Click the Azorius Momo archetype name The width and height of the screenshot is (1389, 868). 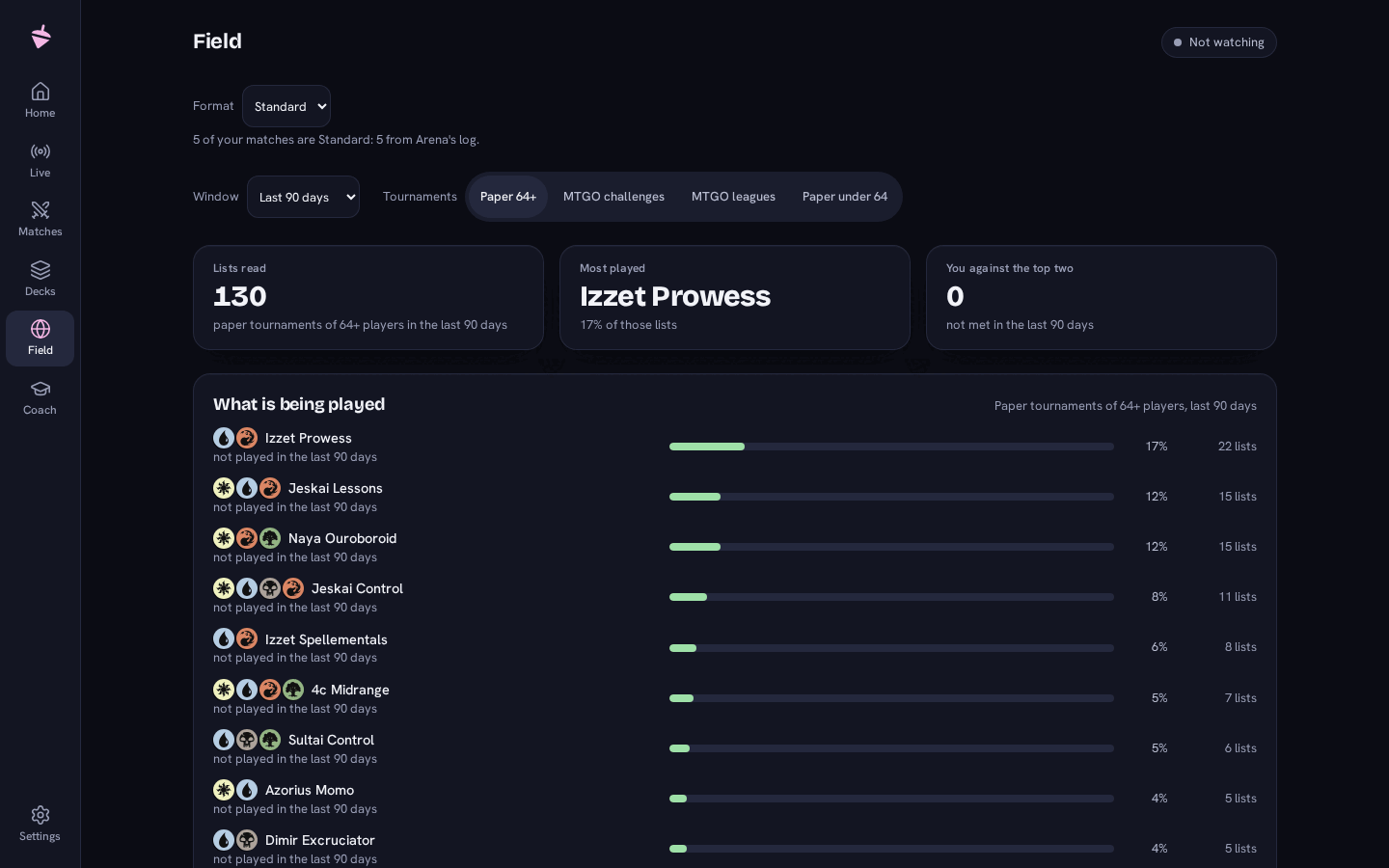pyautogui.click(x=310, y=790)
